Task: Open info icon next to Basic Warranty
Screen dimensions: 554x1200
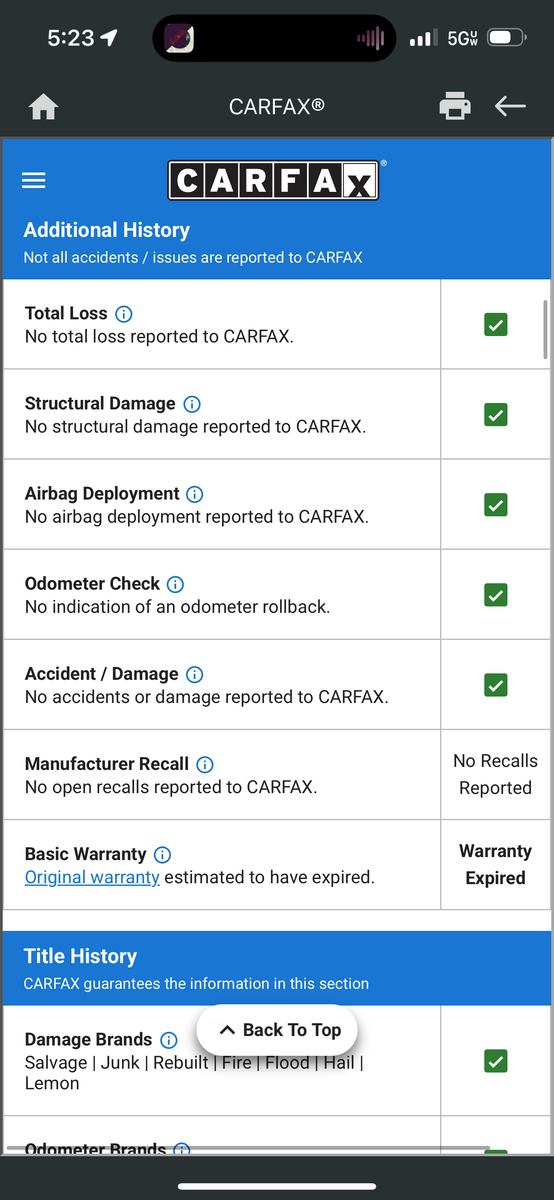Action: coord(163,854)
